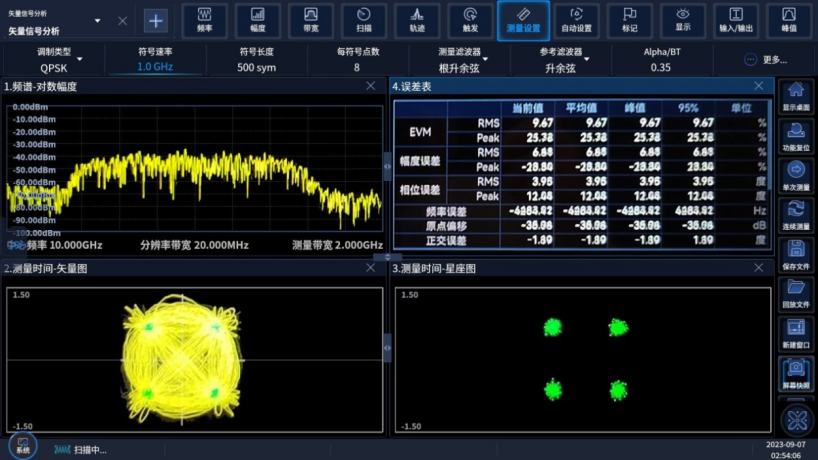The width and height of the screenshot is (818, 460).
Task: Take a 屏幕快照 screen snapshot
Action: 796,374
